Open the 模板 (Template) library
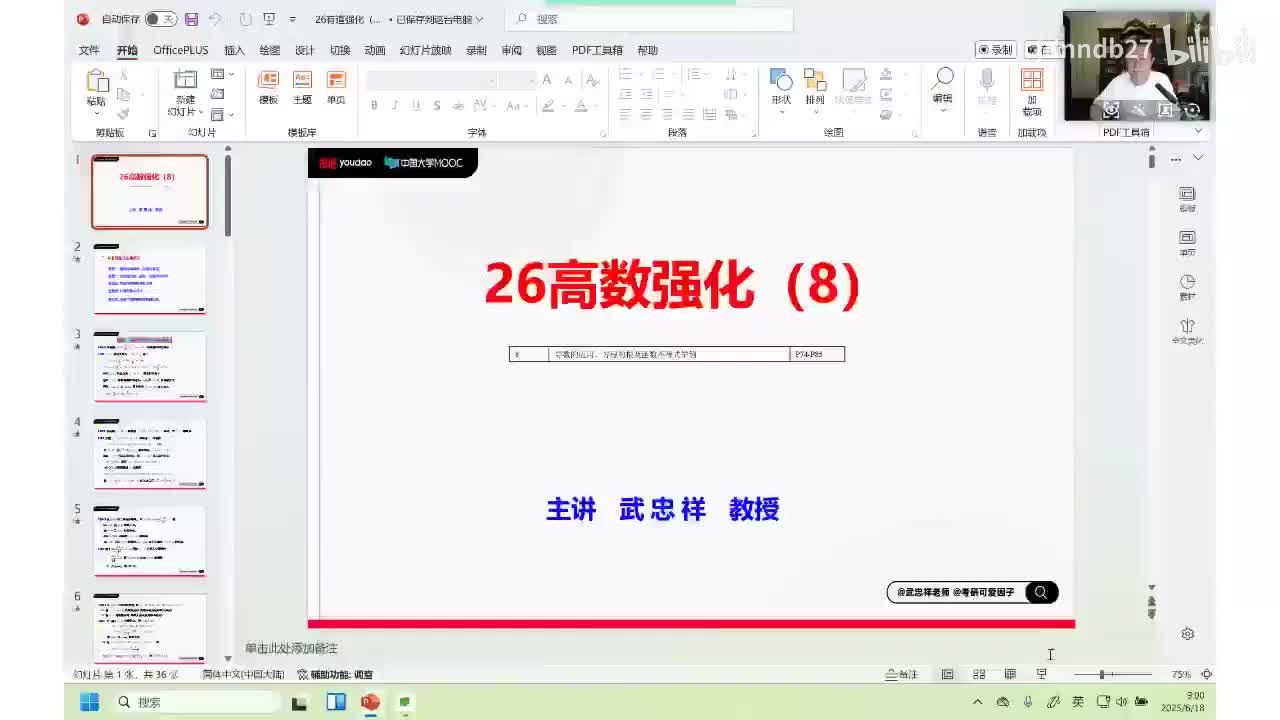The height and width of the screenshot is (720, 1280). [268, 88]
